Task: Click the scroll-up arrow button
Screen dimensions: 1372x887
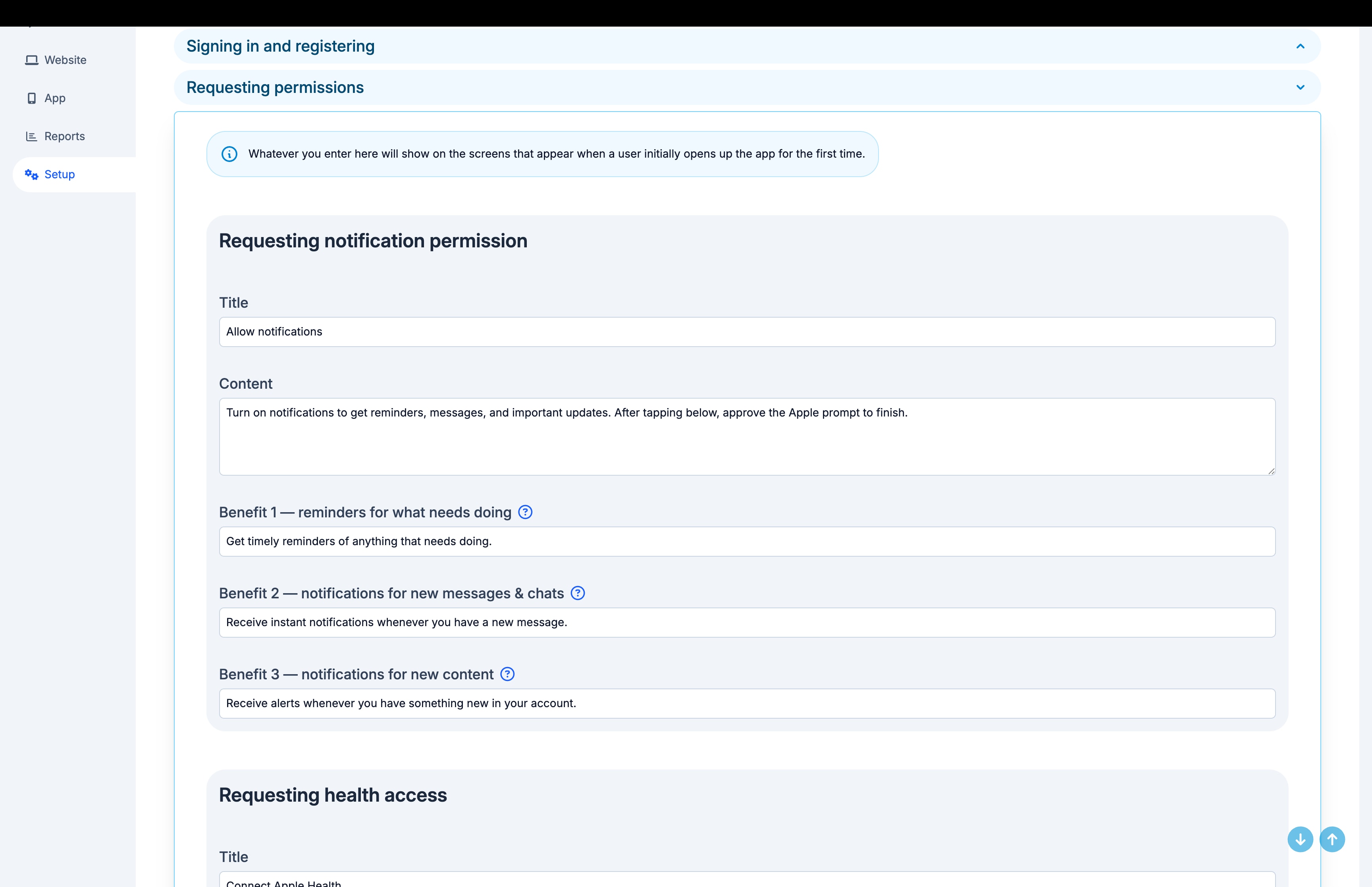Action: [x=1332, y=839]
